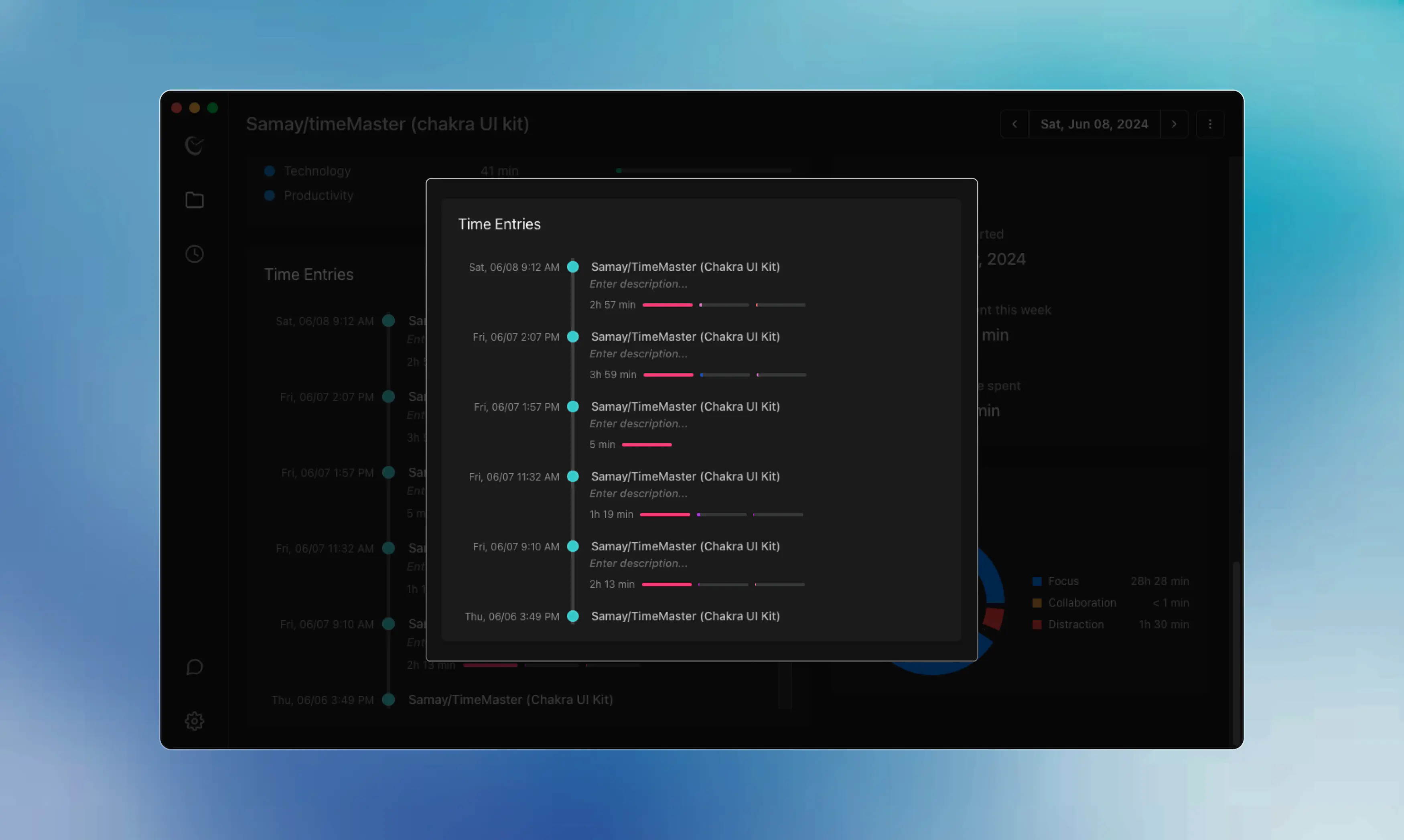The height and width of the screenshot is (840, 1404).
Task: Click the Distraction legend item in chart
Action: click(x=1076, y=624)
